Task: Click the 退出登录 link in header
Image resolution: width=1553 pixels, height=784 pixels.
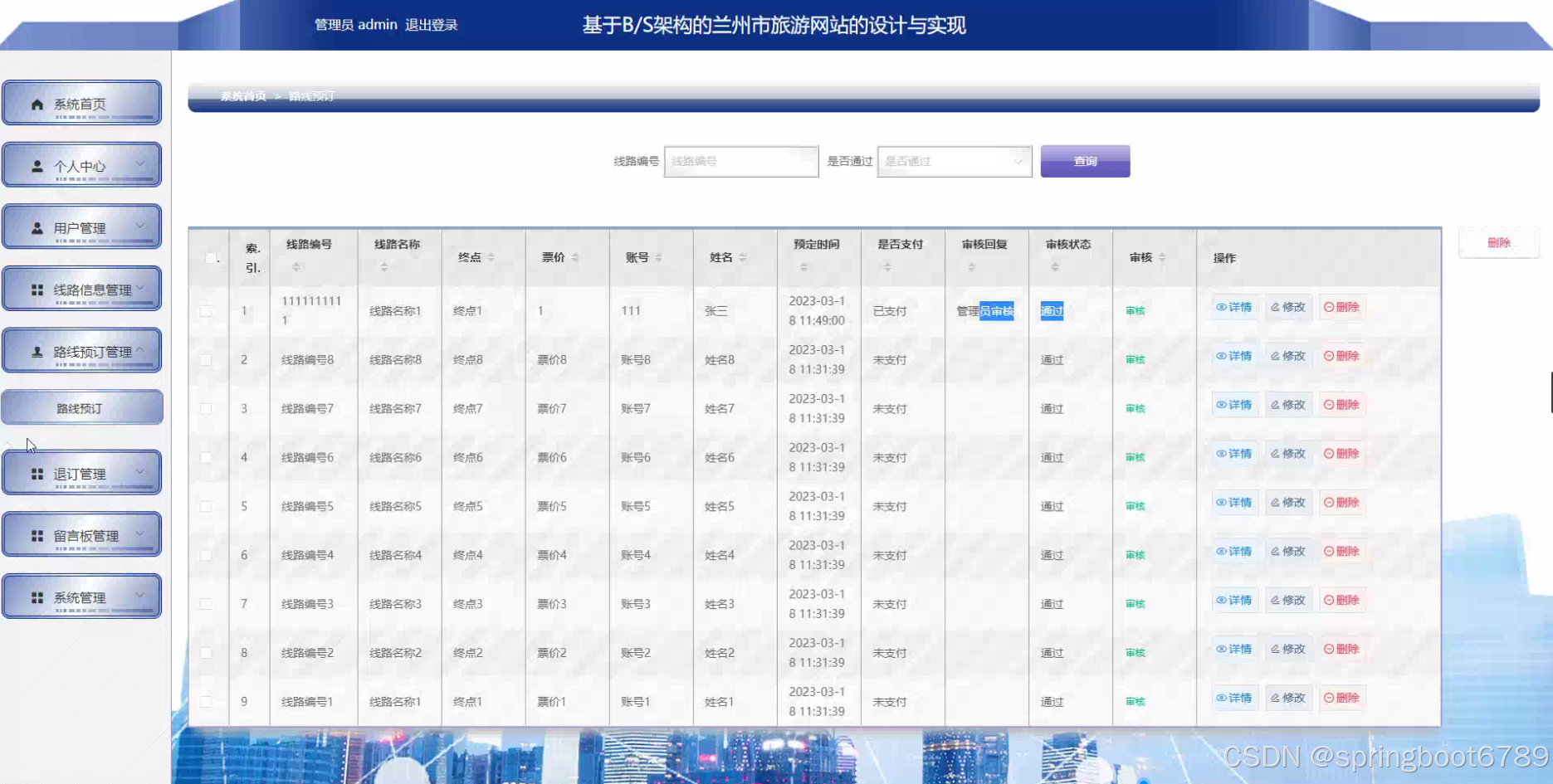Action: (432, 25)
